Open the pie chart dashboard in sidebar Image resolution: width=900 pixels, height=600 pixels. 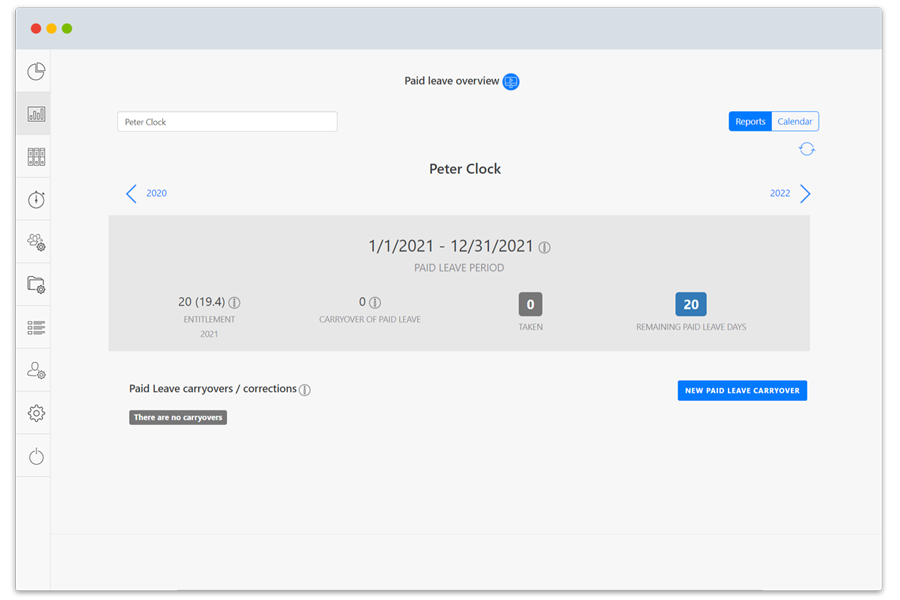36,71
